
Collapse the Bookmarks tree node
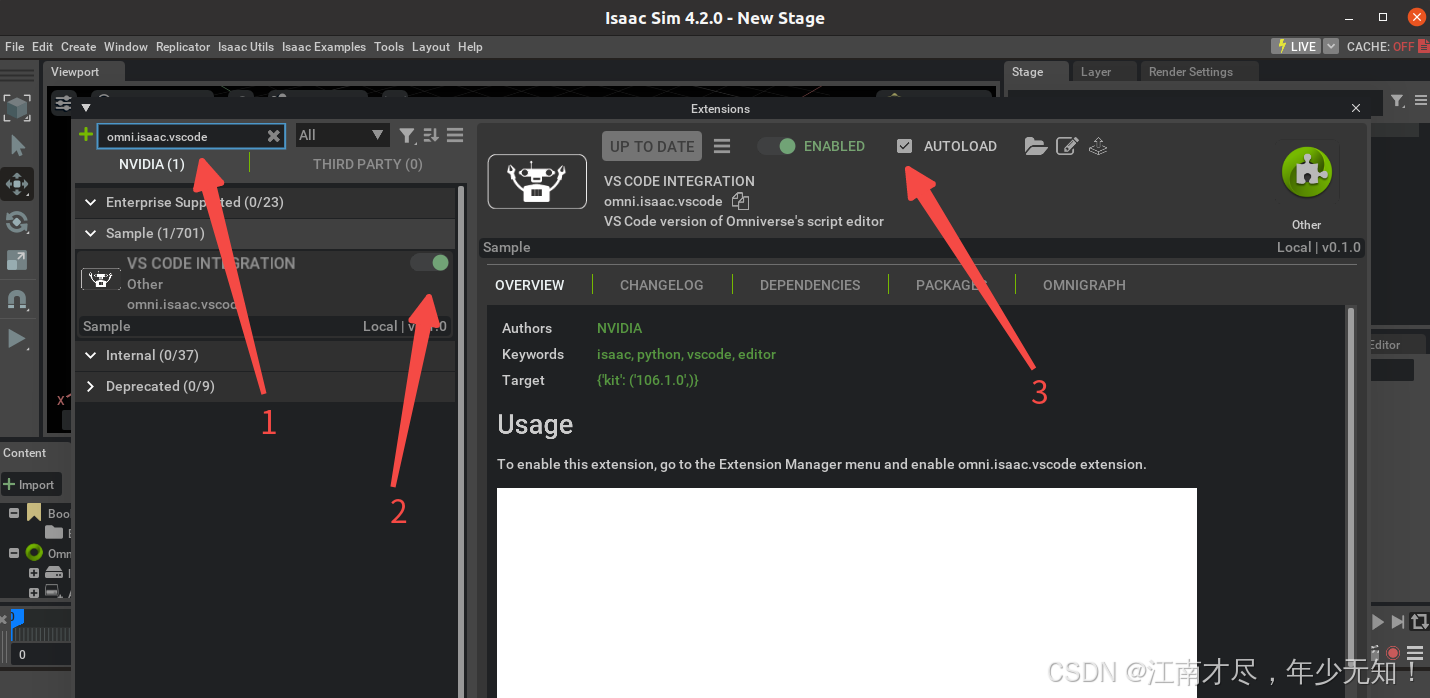click(14, 513)
